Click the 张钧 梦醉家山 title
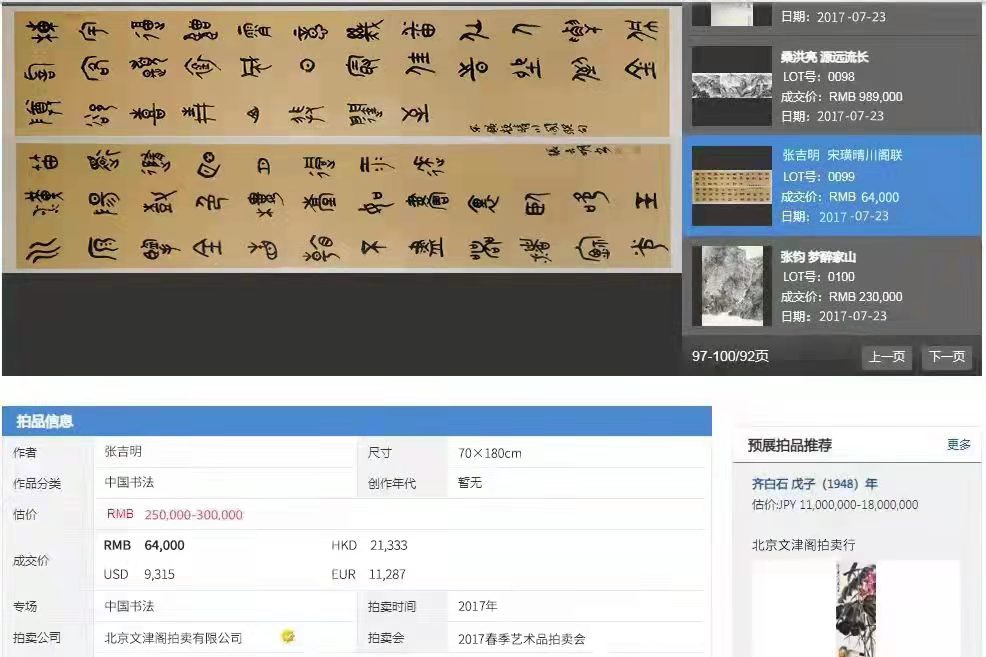986x657 pixels. click(818, 257)
